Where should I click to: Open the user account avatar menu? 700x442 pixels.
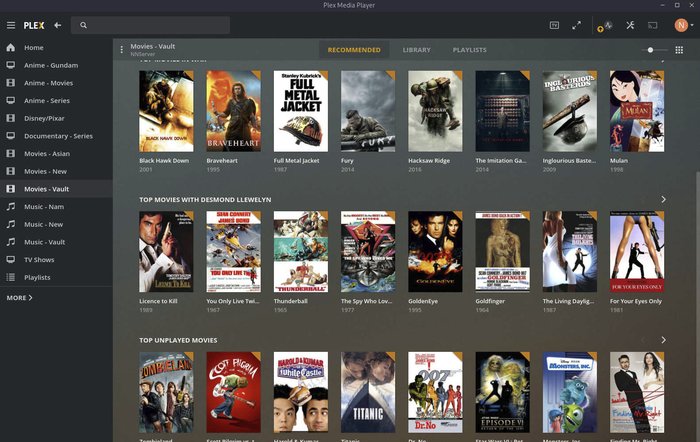click(683, 25)
